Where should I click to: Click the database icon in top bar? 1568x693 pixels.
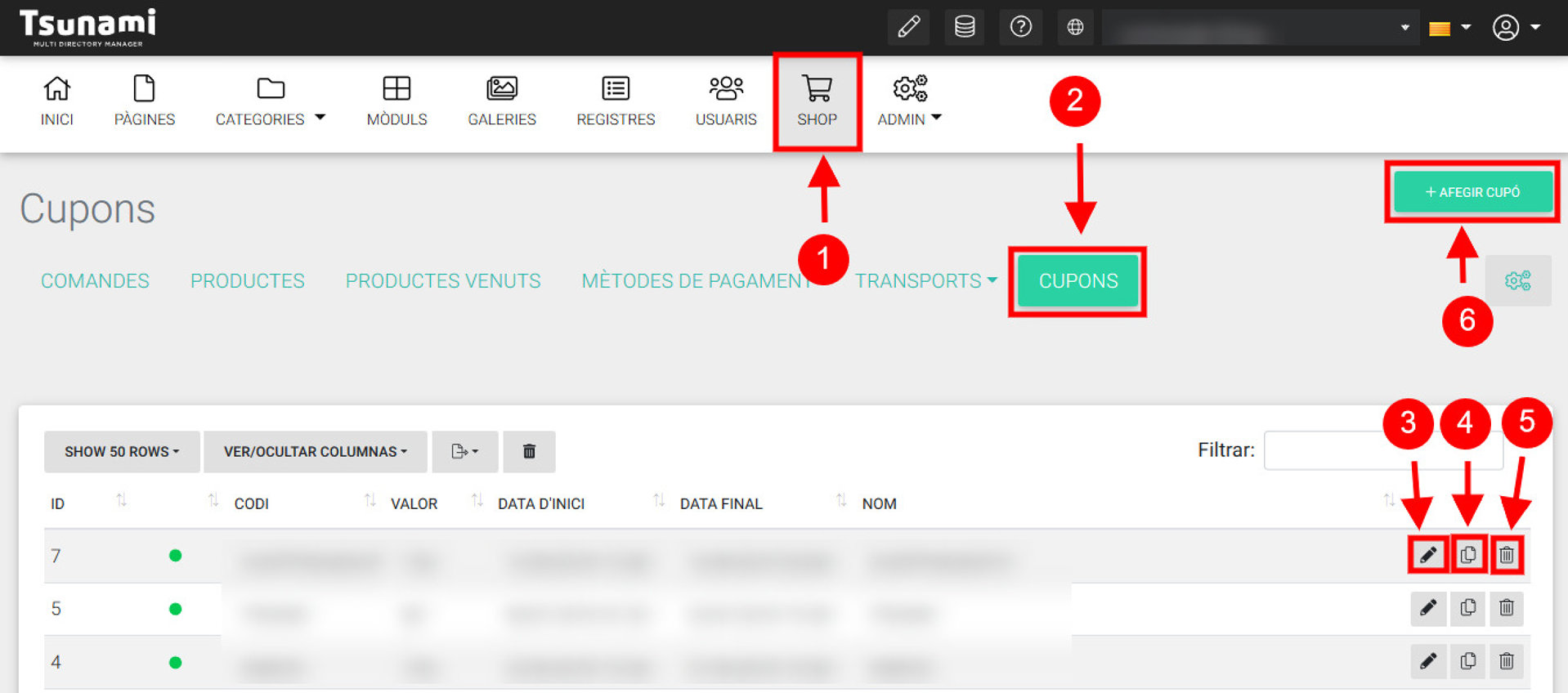coord(965,27)
